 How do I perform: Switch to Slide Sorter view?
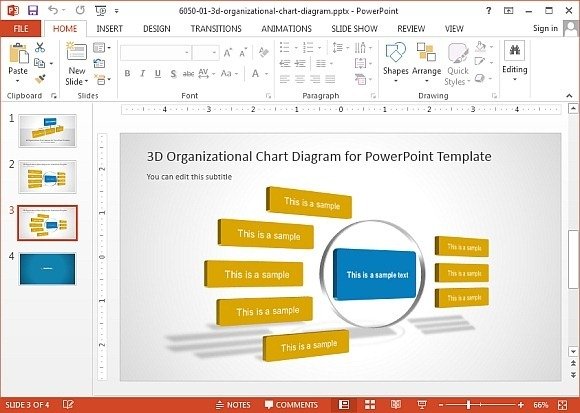pyautogui.click(x=370, y=404)
